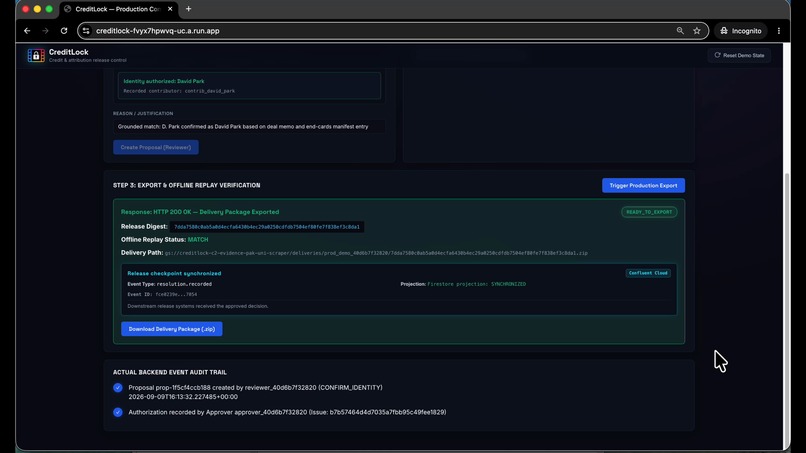Viewport: 806px width, 453px height.
Task: Open the Incognito profile indicator
Action: point(741,31)
